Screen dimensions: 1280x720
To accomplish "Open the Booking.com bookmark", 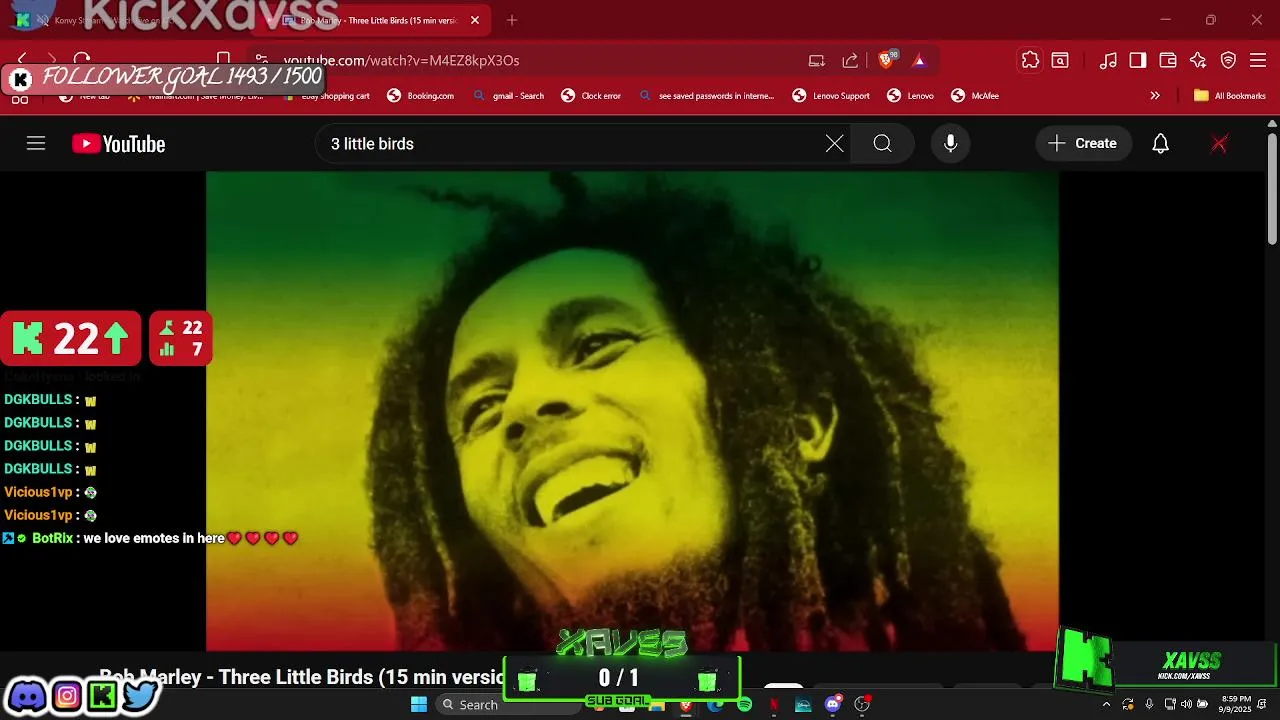I will (420, 96).
